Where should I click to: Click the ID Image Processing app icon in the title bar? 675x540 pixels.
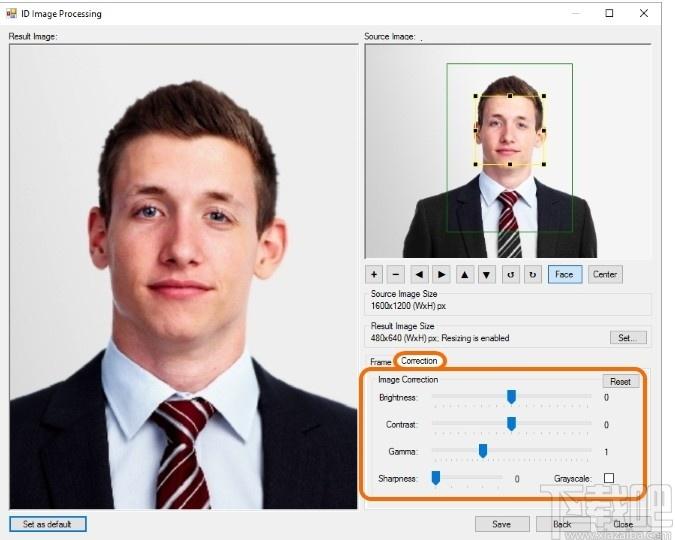coord(12,13)
